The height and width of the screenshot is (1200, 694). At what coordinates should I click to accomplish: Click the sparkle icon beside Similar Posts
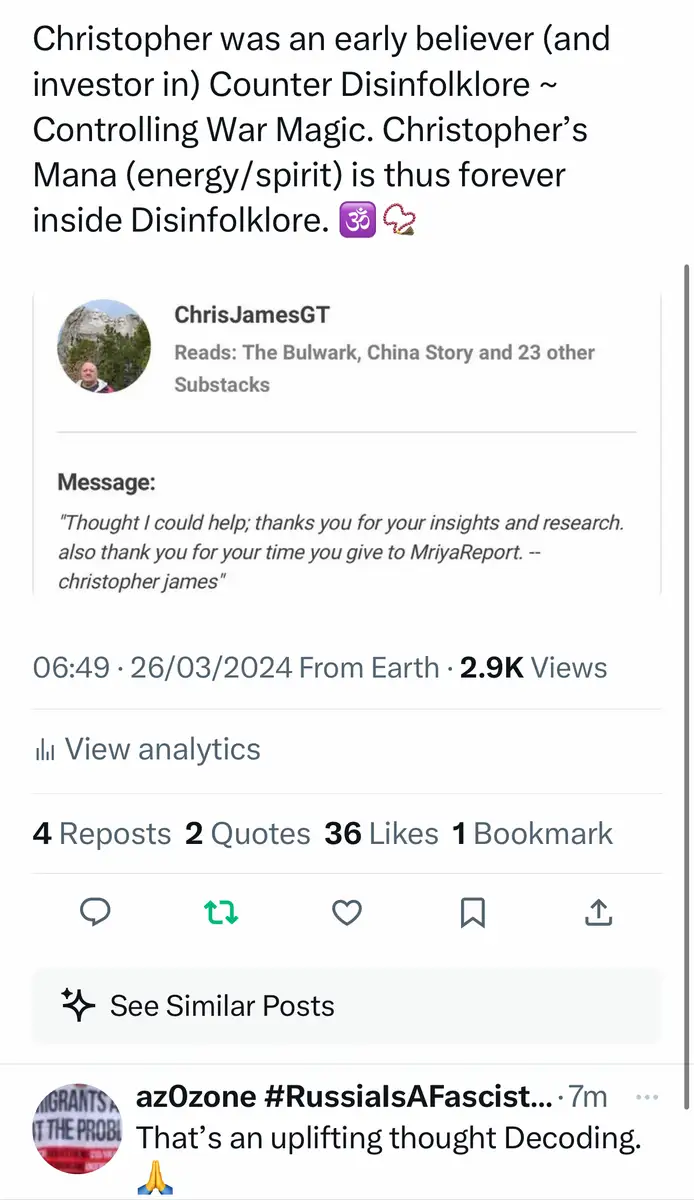coord(79,1006)
